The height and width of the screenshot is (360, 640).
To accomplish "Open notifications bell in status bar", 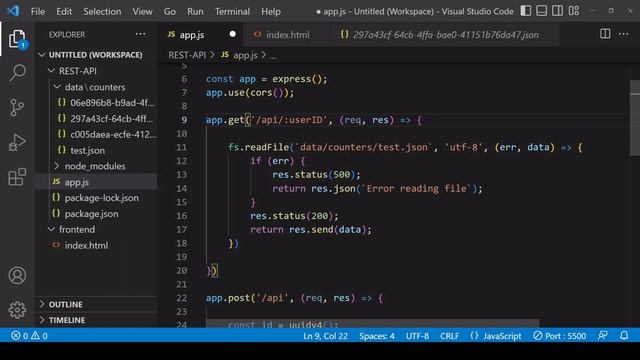I will click(624, 336).
